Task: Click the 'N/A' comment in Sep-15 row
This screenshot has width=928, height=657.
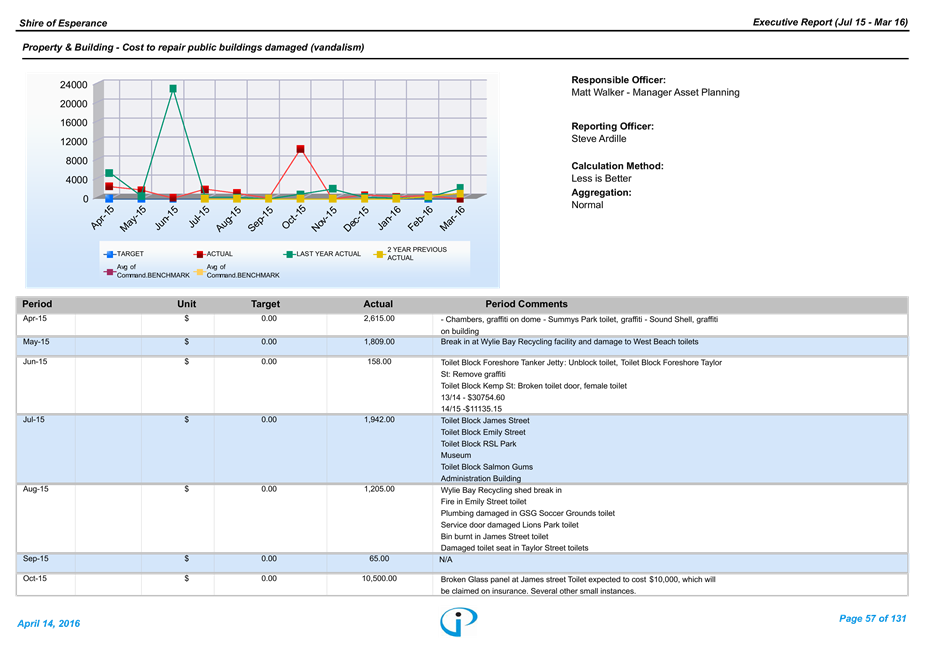Action: 446,559
